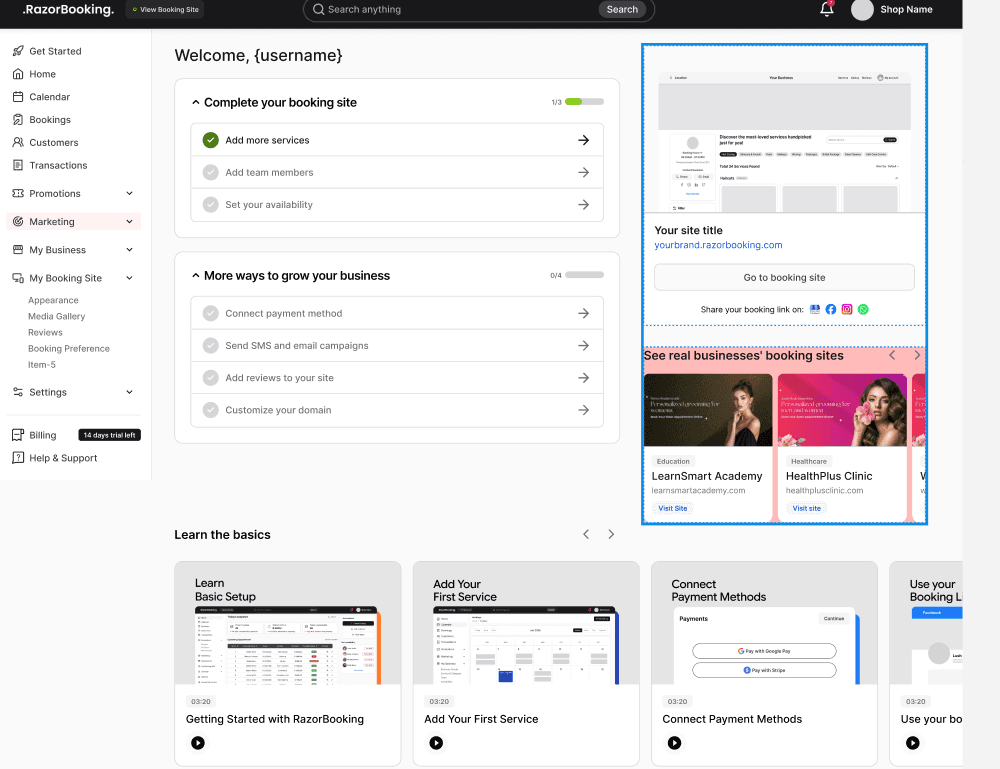Share booking link on Instagram

pyautogui.click(x=846, y=309)
